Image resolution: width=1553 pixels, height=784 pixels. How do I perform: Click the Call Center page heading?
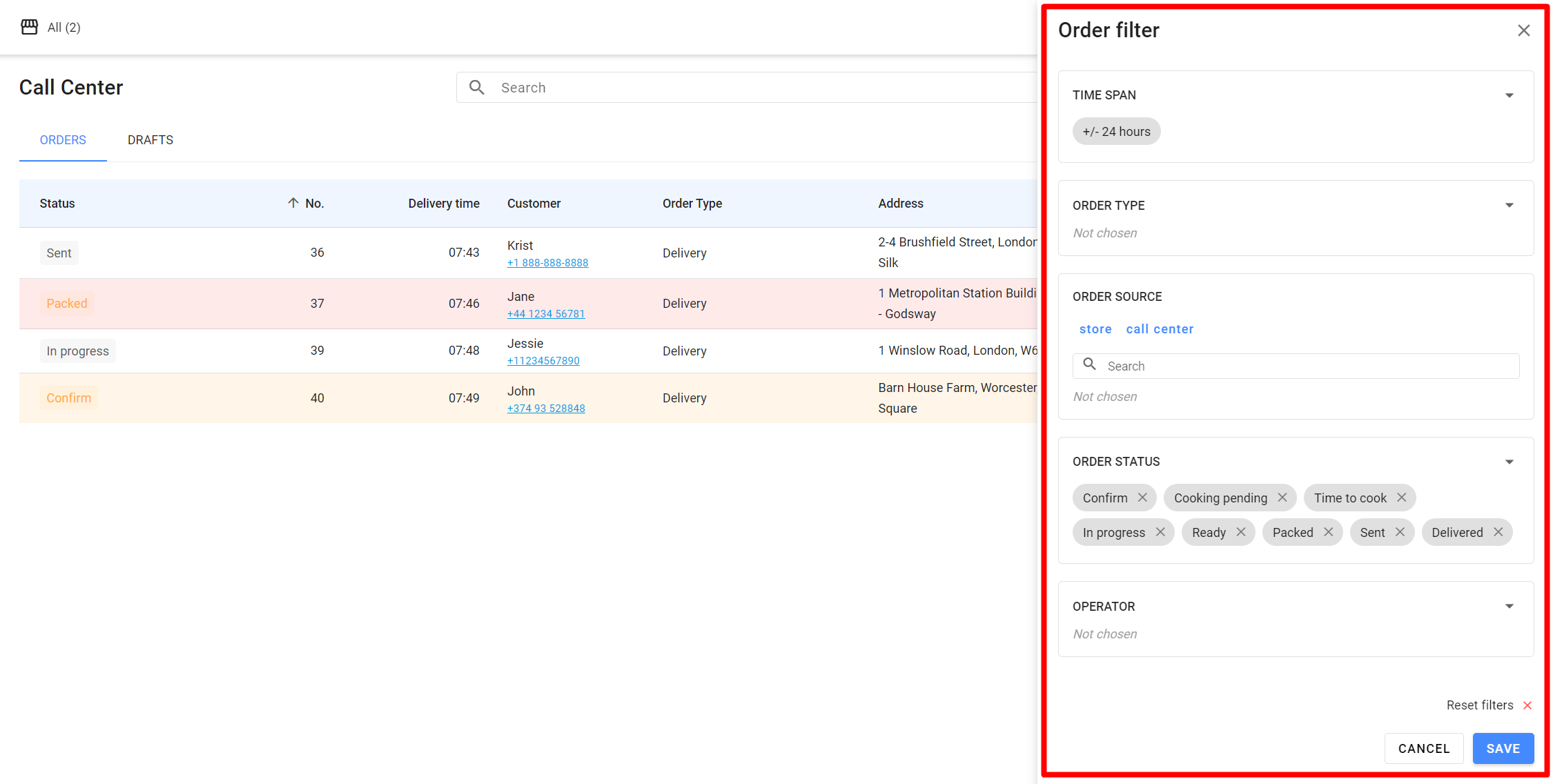(71, 88)
